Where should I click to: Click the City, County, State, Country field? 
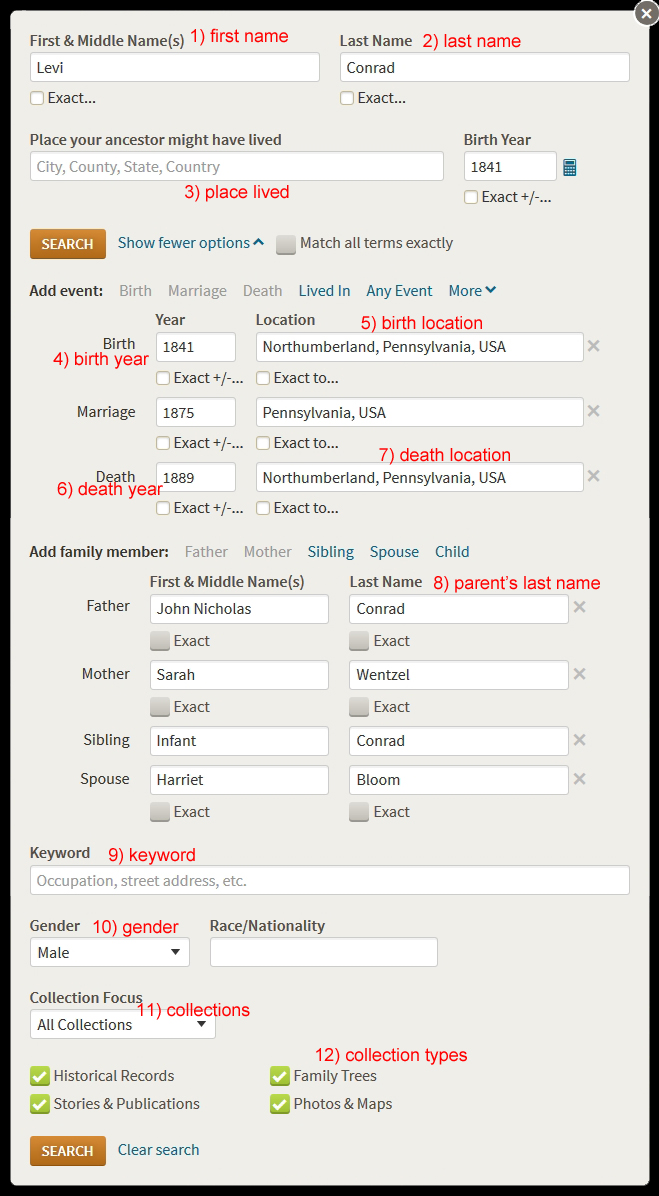(236, 166)
